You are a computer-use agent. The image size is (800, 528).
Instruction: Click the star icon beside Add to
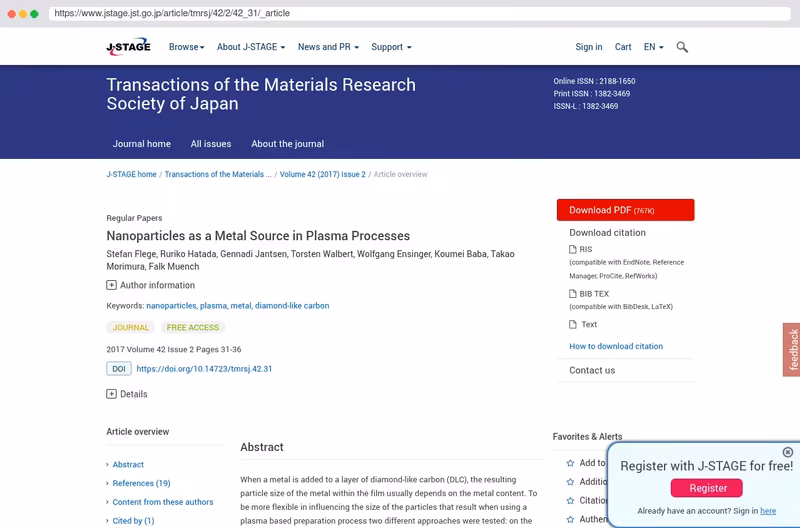click(570, 463)
